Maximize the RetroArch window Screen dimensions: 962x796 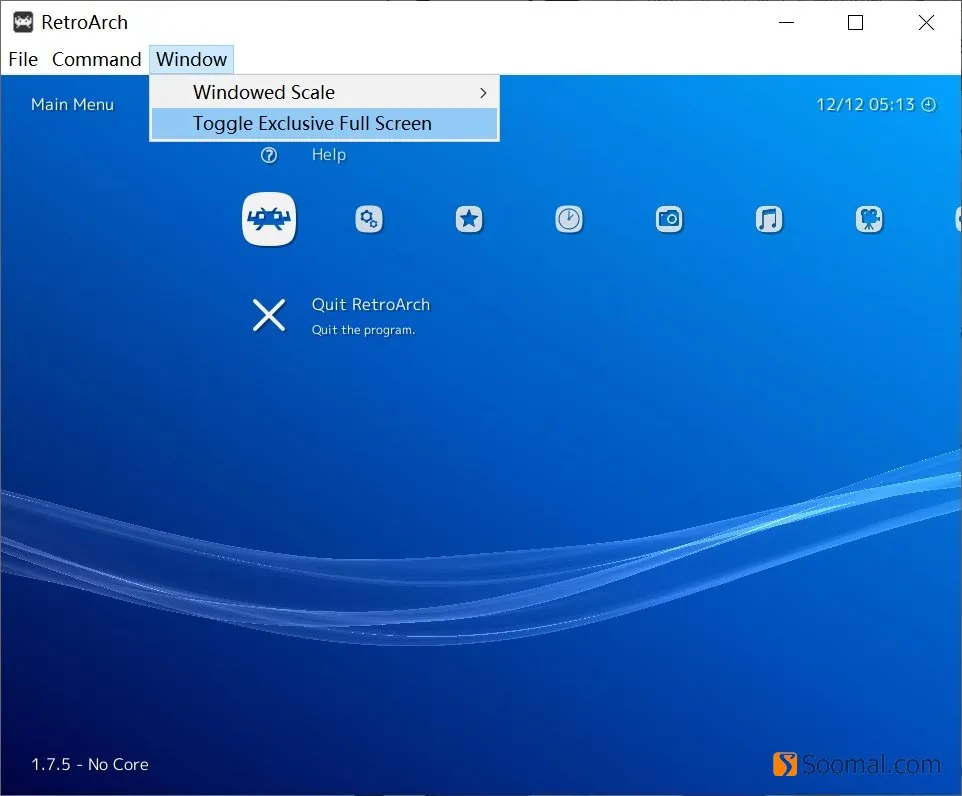pyautogui.click(x=855, y=23)
